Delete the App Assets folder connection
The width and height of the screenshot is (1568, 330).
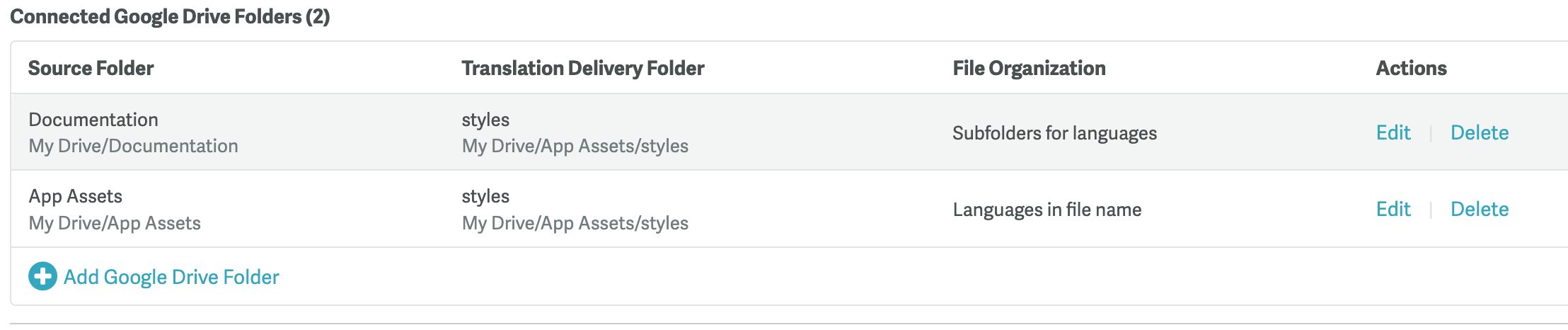point(1480,209)
